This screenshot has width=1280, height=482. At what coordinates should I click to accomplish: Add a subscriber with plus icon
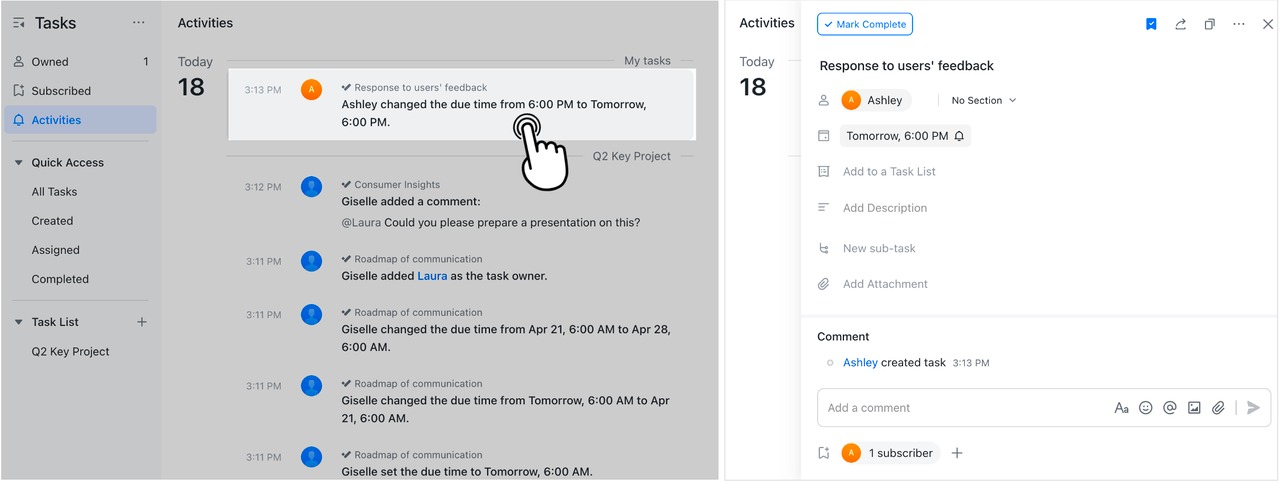(x=957, y=453)
